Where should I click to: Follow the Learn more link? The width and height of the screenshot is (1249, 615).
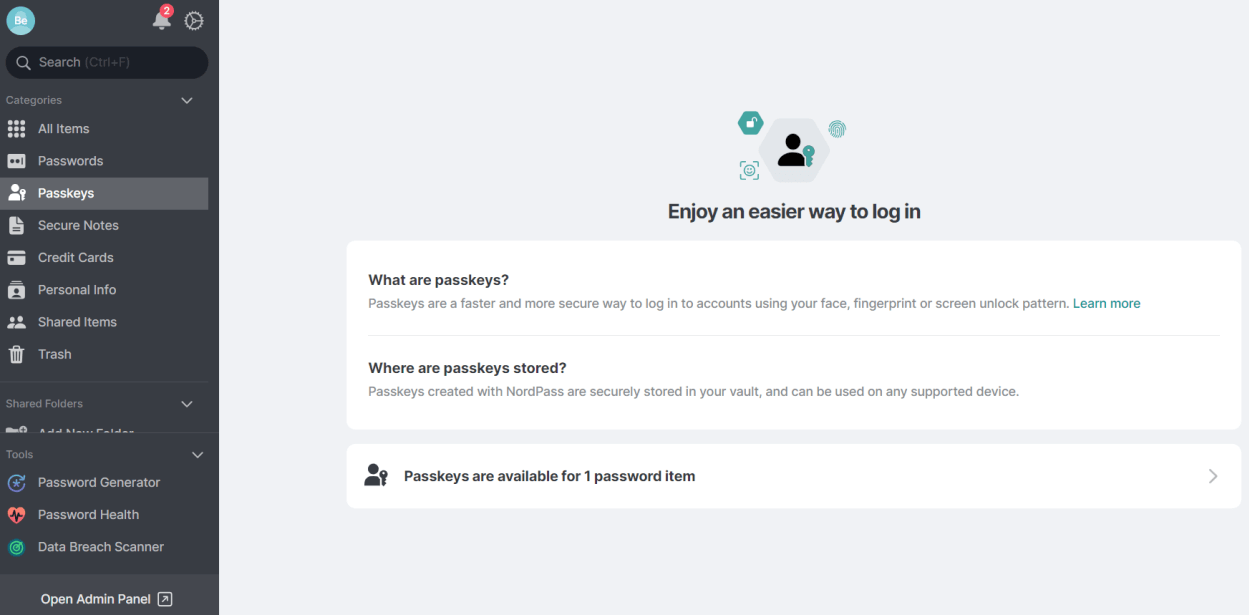(x=1106, y=303)
